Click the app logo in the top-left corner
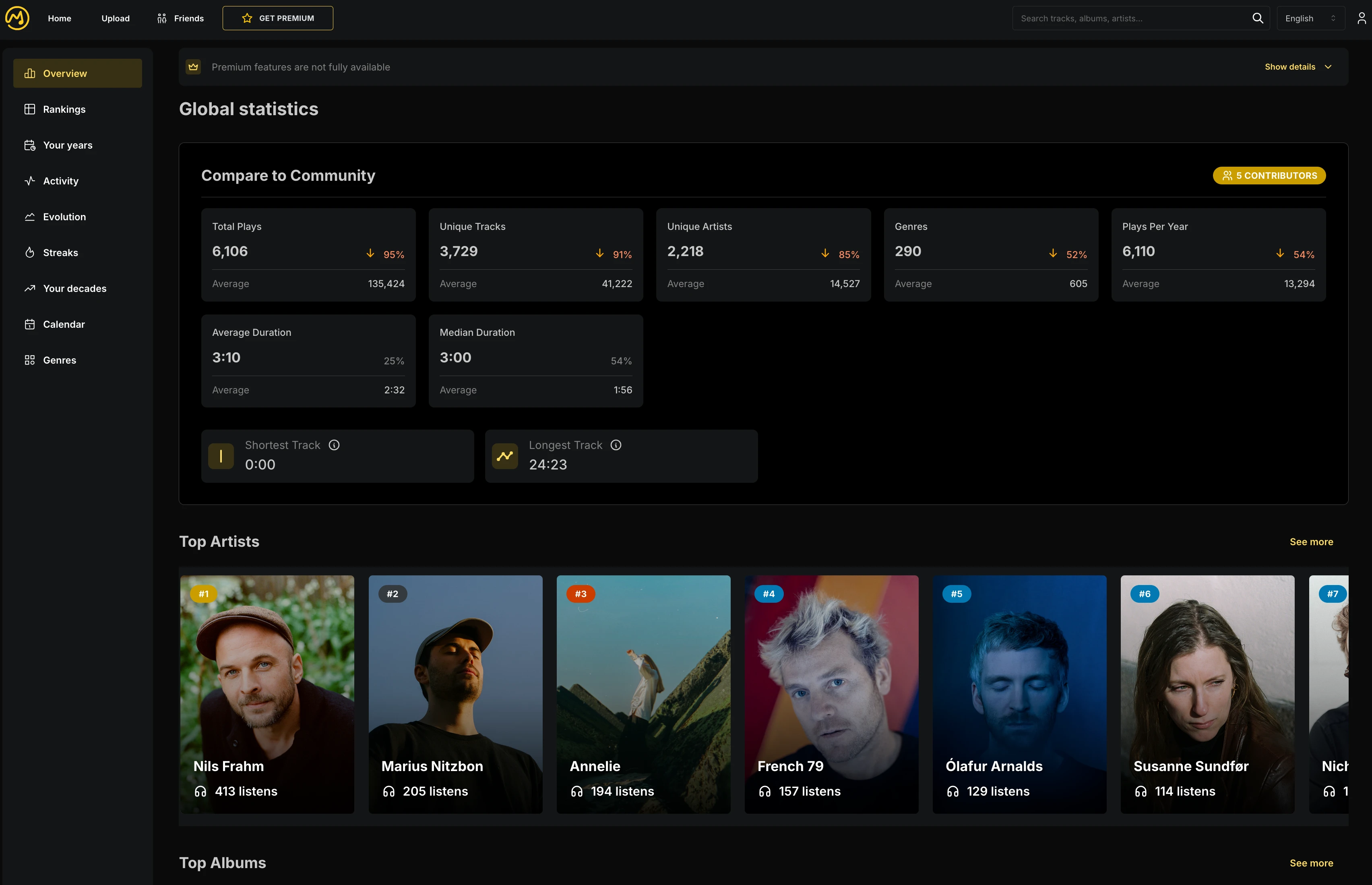 (x=17, y=18)
